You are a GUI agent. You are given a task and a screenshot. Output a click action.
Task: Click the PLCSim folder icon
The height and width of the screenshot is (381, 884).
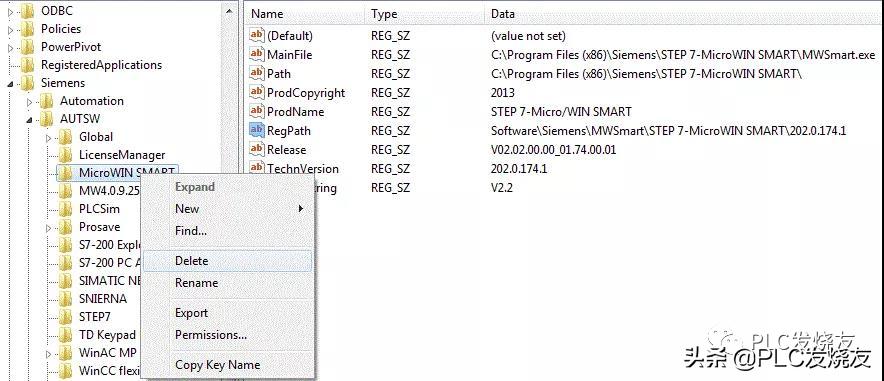[66, 209]
